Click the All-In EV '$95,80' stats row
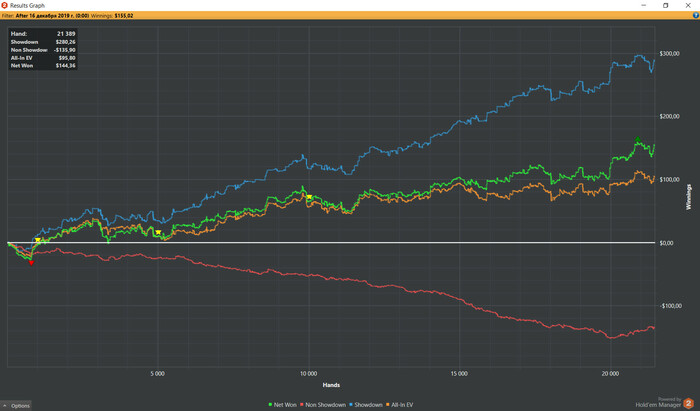Image resolution: width=700 pixels, height=411 pixels. [43, 58]
